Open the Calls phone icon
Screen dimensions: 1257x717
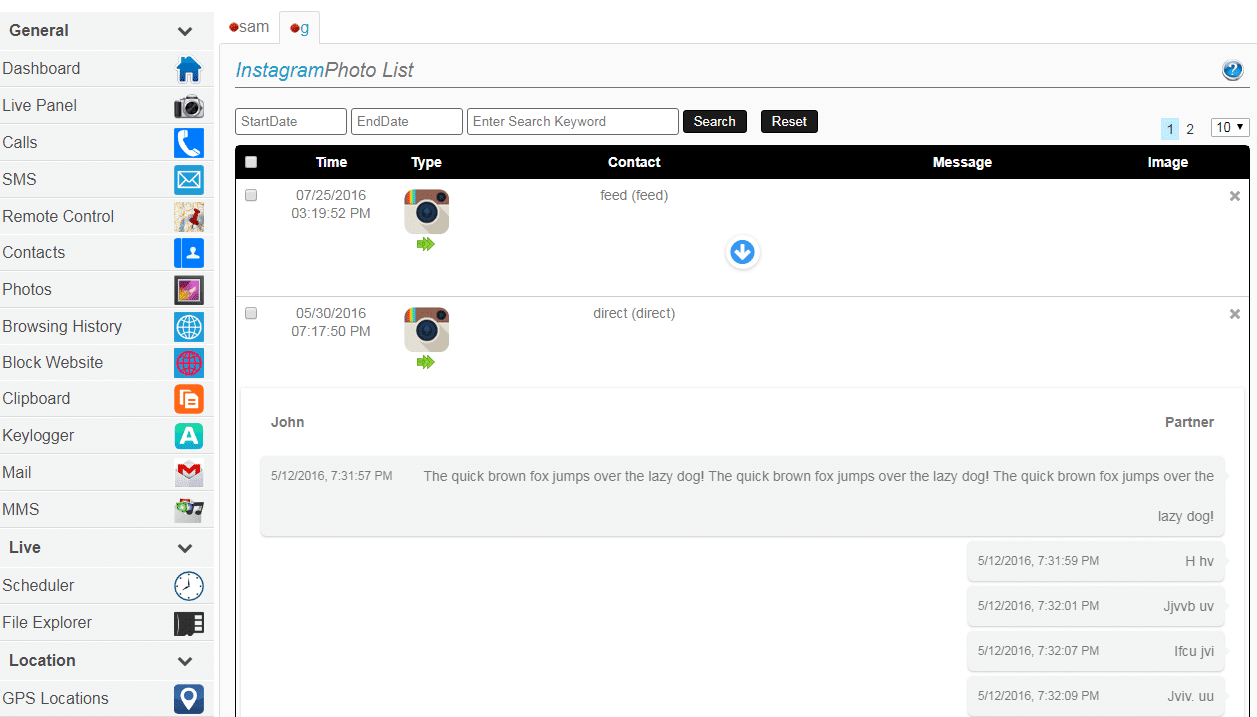[188, 143]
